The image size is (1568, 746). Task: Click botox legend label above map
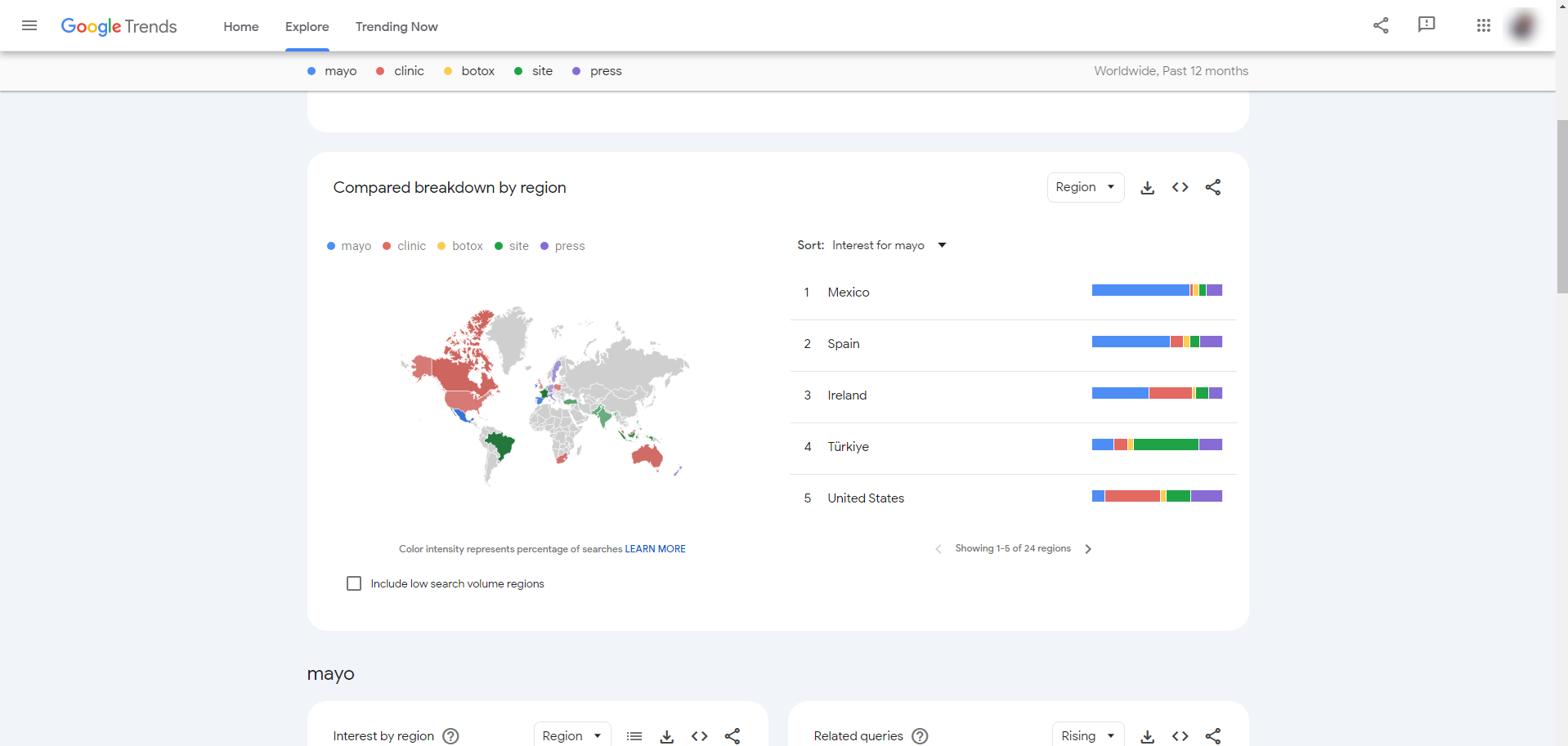(x=468, y=246)
